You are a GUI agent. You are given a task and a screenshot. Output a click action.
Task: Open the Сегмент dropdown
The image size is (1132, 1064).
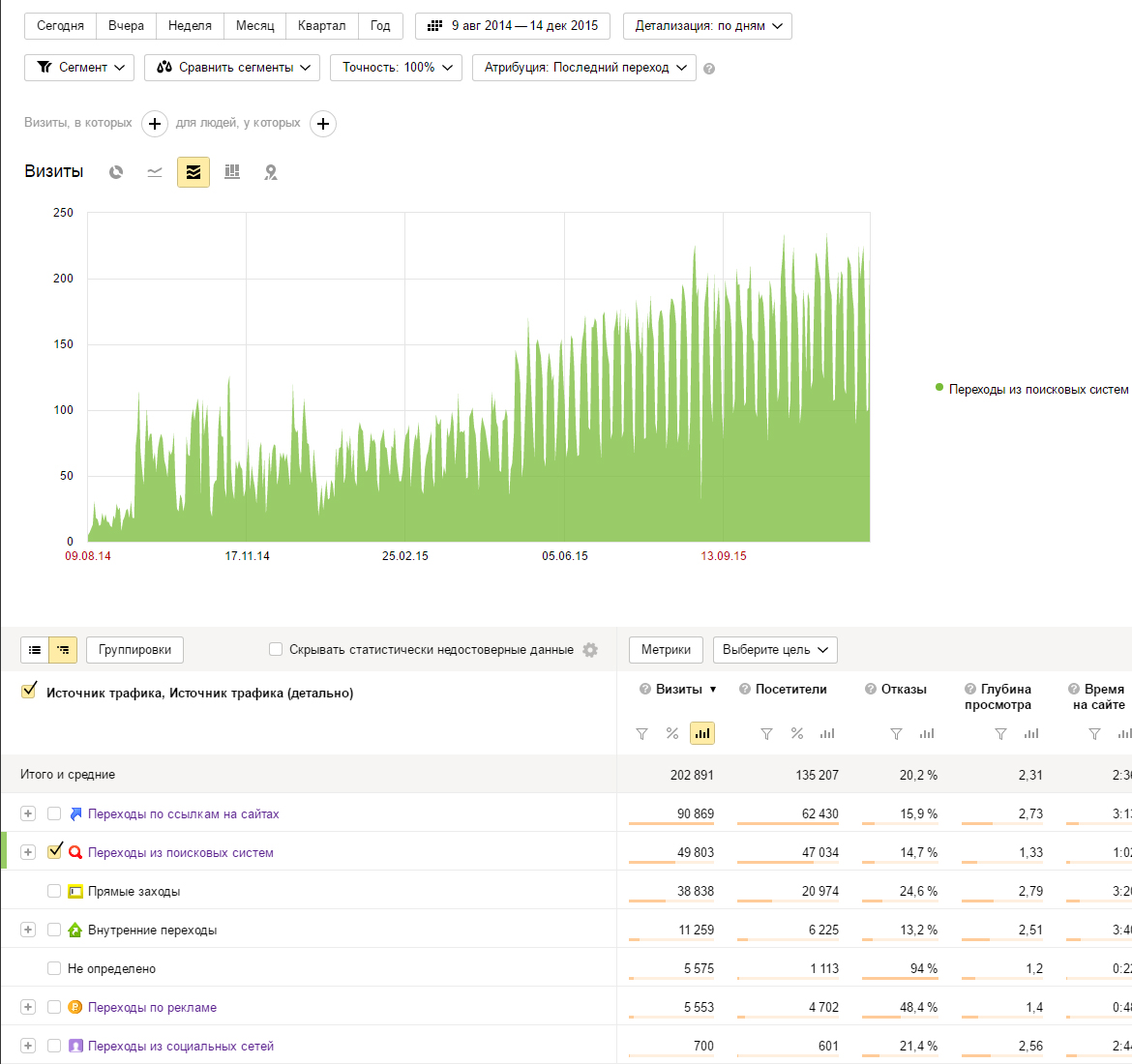click(79, 68)
